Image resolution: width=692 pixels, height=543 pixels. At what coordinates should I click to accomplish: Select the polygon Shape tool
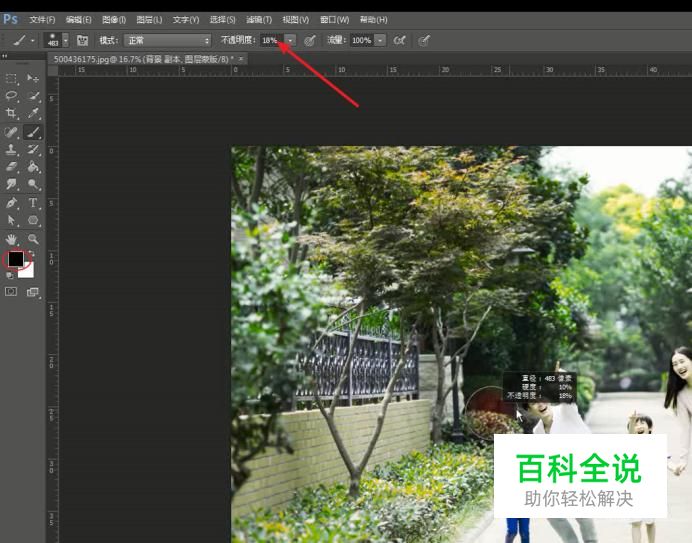tap(33, 220)
